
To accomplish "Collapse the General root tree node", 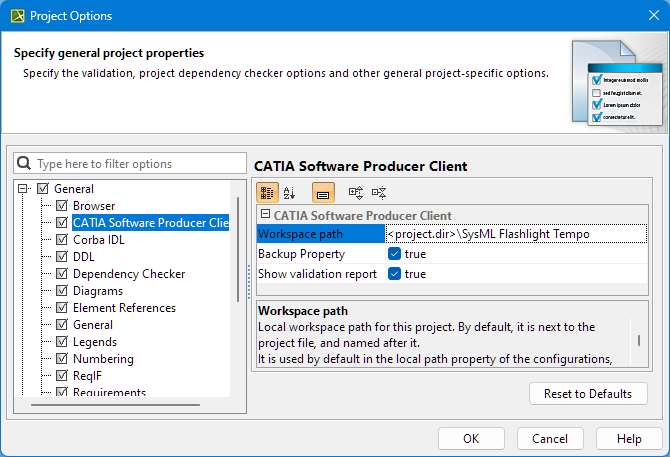I will (23, 189).
